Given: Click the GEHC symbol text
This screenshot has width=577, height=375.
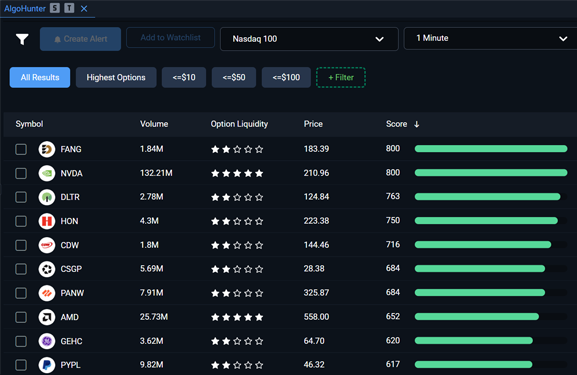Looking at the screenshot, I should click(x=71, y=341).
